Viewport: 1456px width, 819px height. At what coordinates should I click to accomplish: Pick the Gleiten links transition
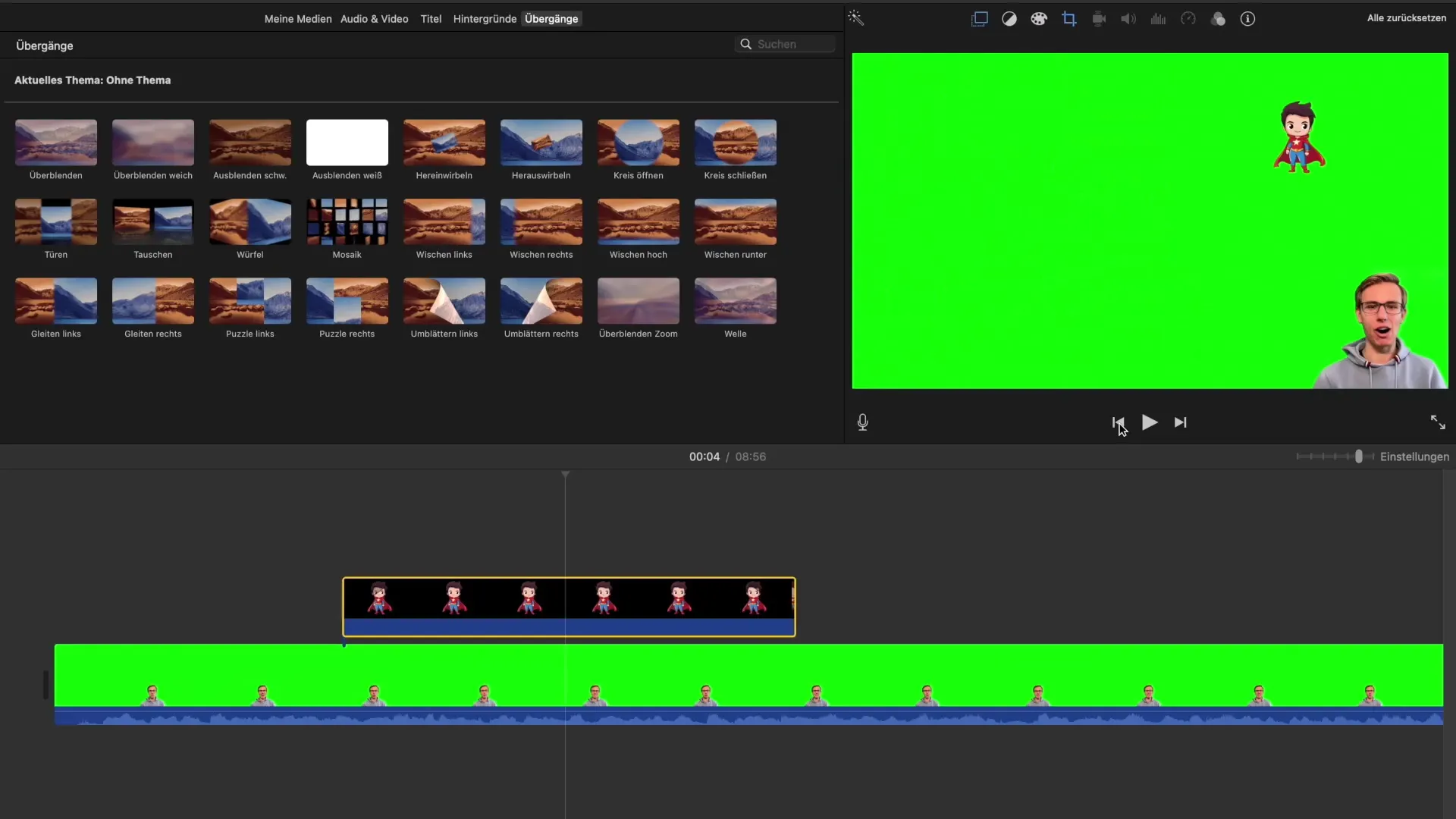56,309
